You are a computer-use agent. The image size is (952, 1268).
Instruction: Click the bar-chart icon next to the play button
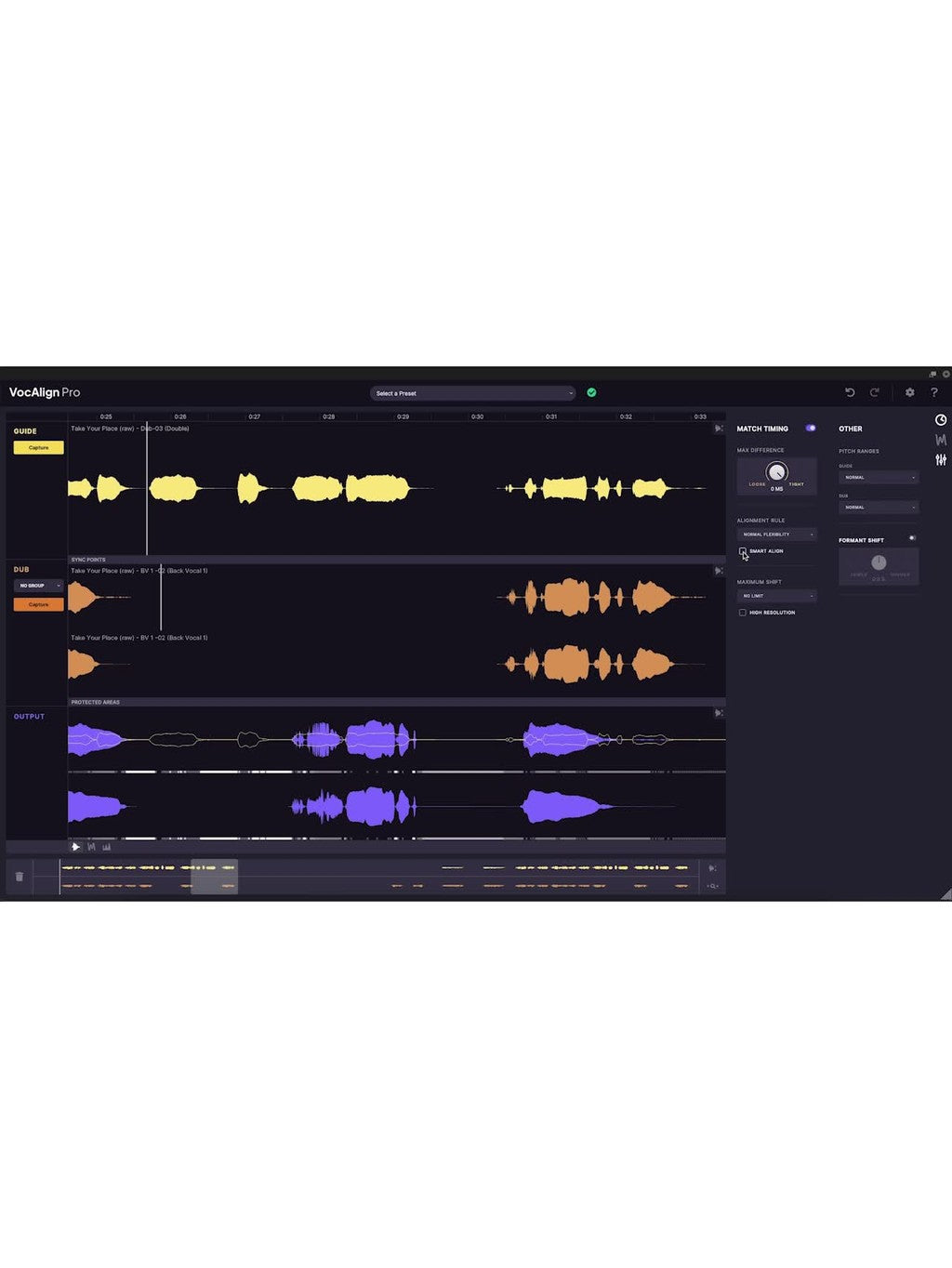105,847
